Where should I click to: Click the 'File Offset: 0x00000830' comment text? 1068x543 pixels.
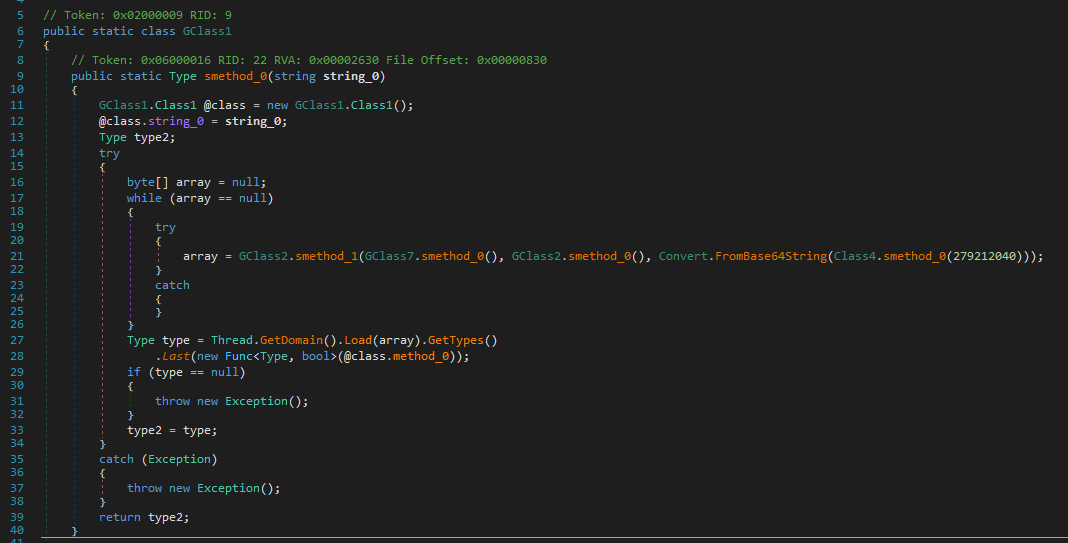pyautogui.click(x=467, y=60)
